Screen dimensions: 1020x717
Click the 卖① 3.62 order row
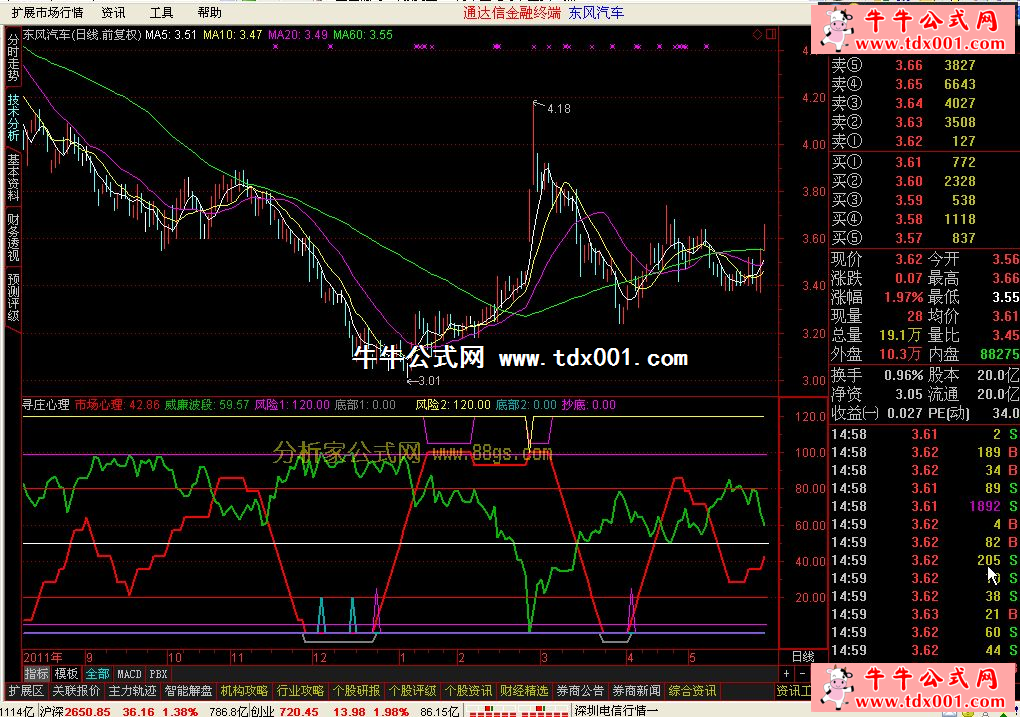tap(904, 141)
